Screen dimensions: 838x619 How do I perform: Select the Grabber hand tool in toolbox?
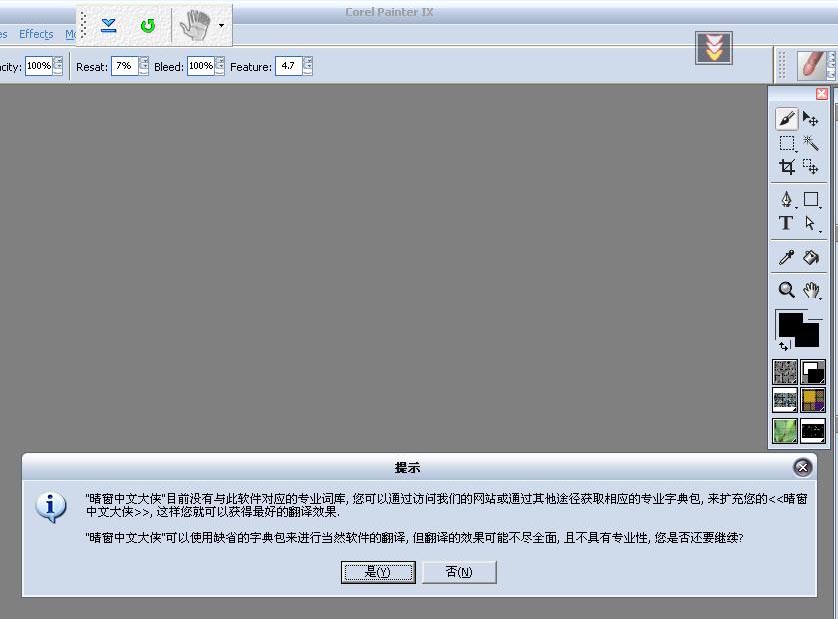pos(811,290)
